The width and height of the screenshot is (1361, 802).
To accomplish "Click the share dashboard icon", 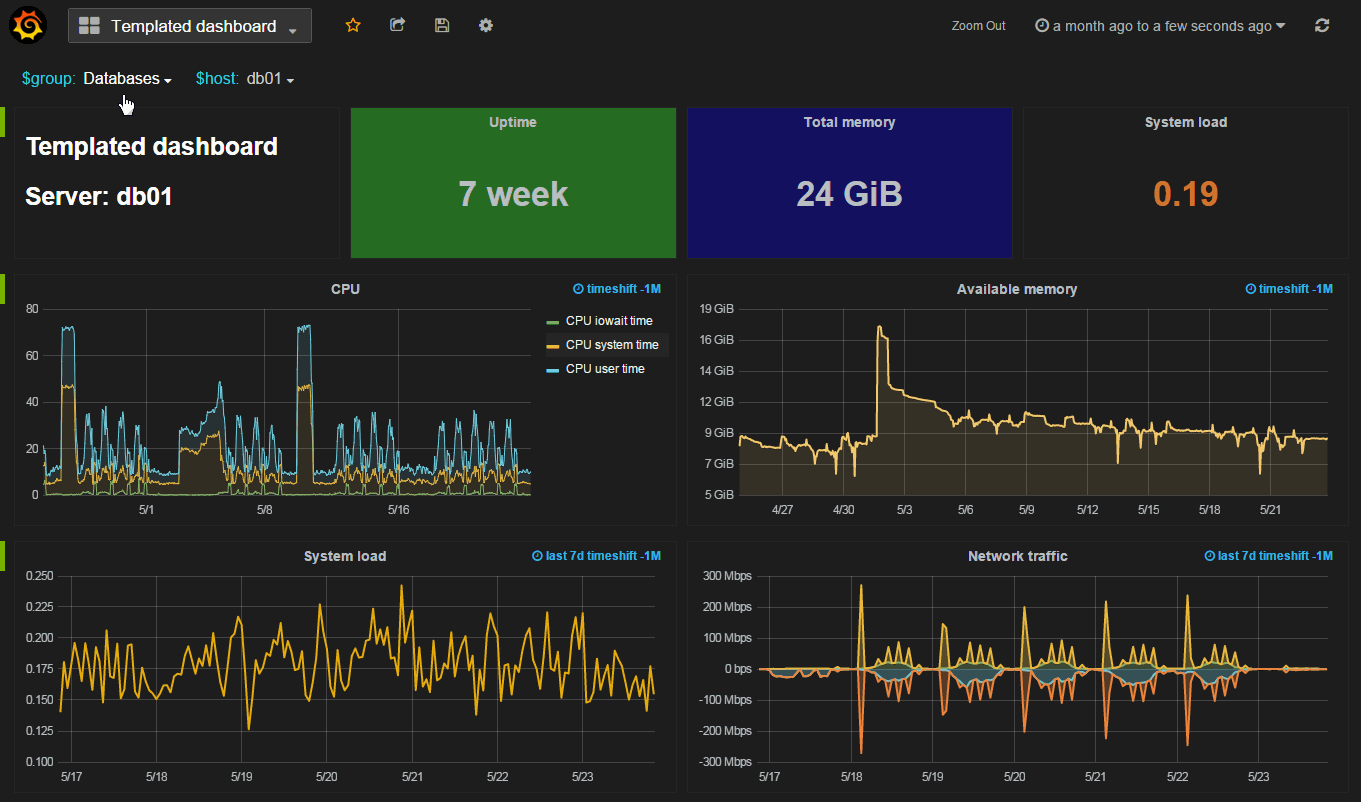I will click(x=397, y=25).
